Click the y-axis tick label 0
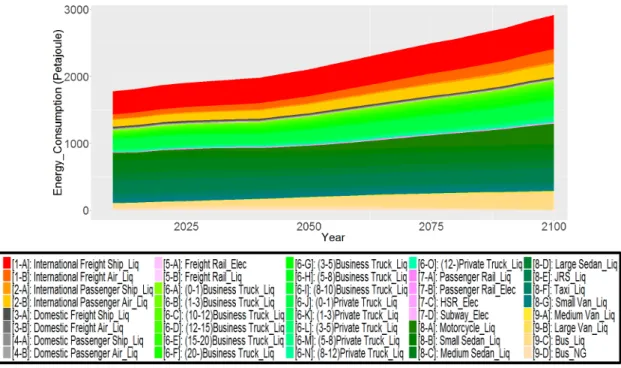 click(x=86, y=210)
